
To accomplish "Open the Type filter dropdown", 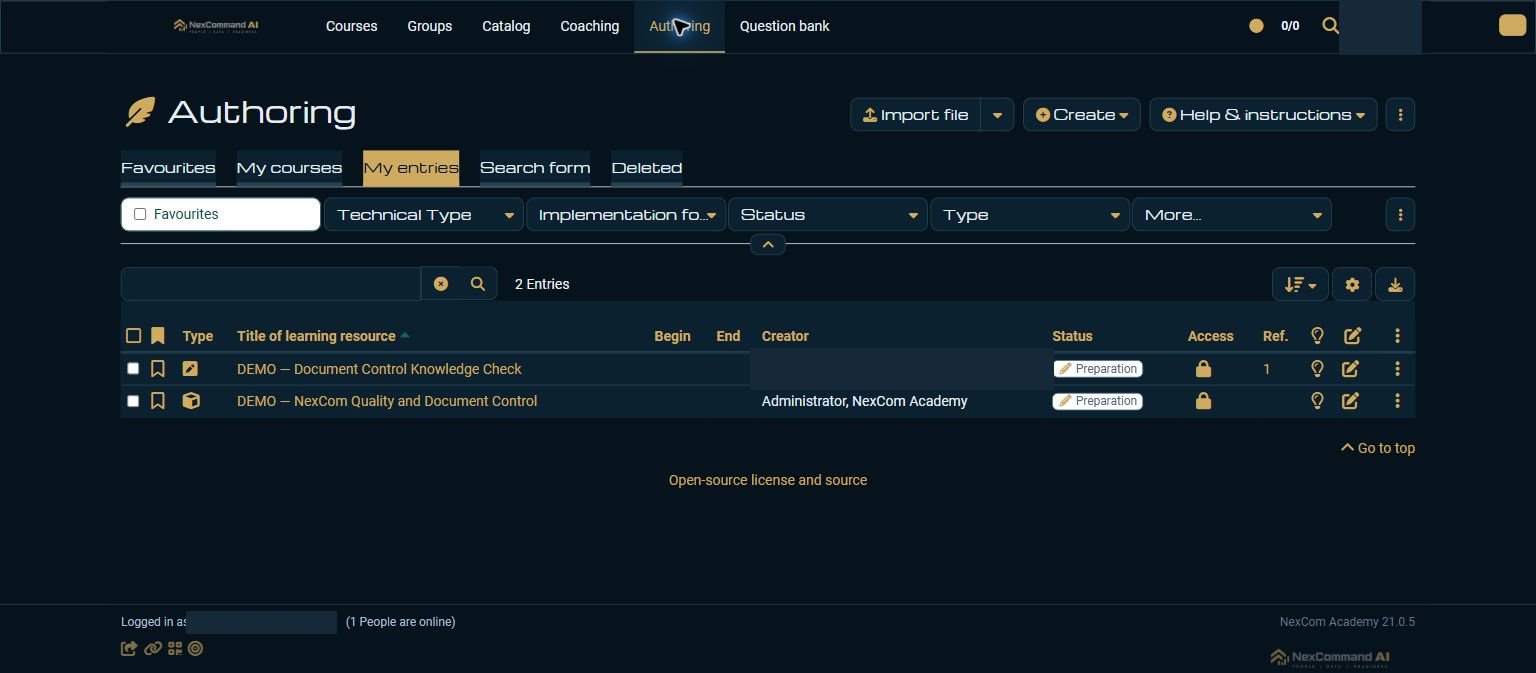I will [1030, 215].
